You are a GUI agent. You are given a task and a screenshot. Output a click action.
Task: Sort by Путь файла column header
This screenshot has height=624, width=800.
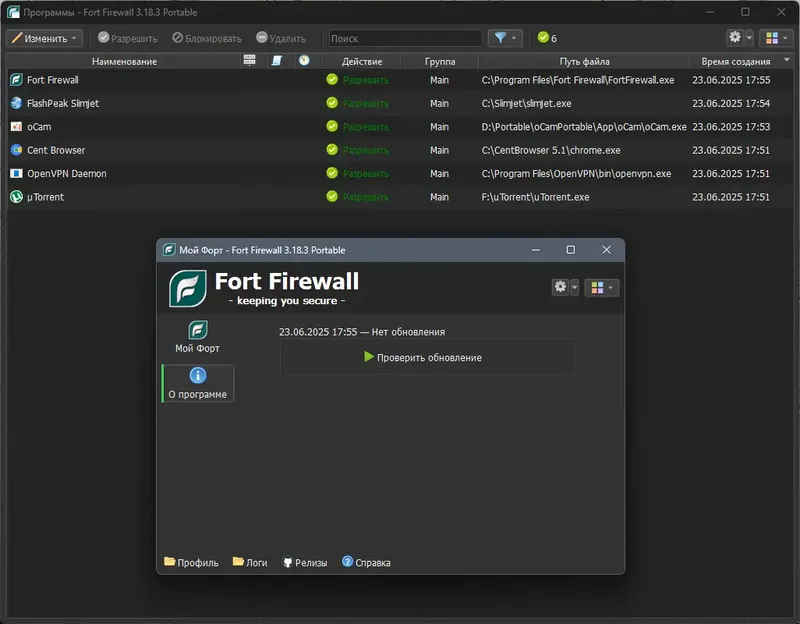coord(584,61)
